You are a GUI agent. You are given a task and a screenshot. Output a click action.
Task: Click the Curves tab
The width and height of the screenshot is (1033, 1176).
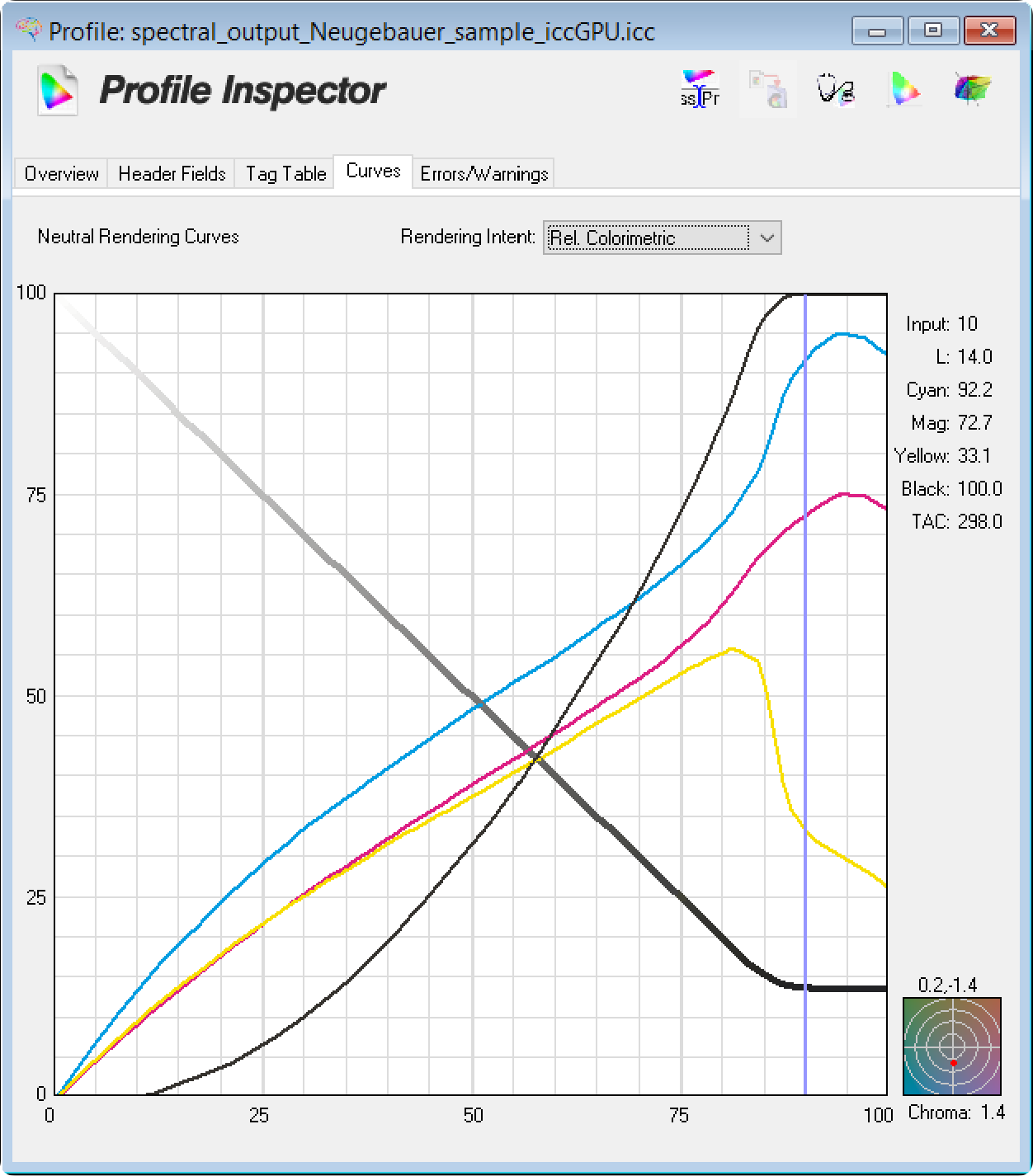coord(373,172)
